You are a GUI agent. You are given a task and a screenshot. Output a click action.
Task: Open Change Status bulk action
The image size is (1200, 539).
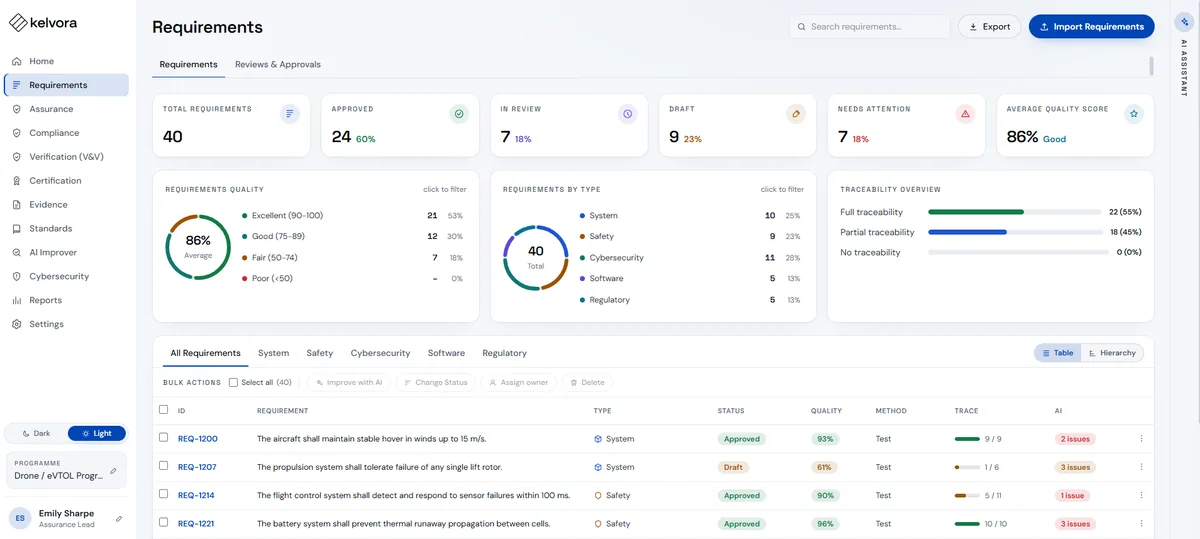point(435,382)
